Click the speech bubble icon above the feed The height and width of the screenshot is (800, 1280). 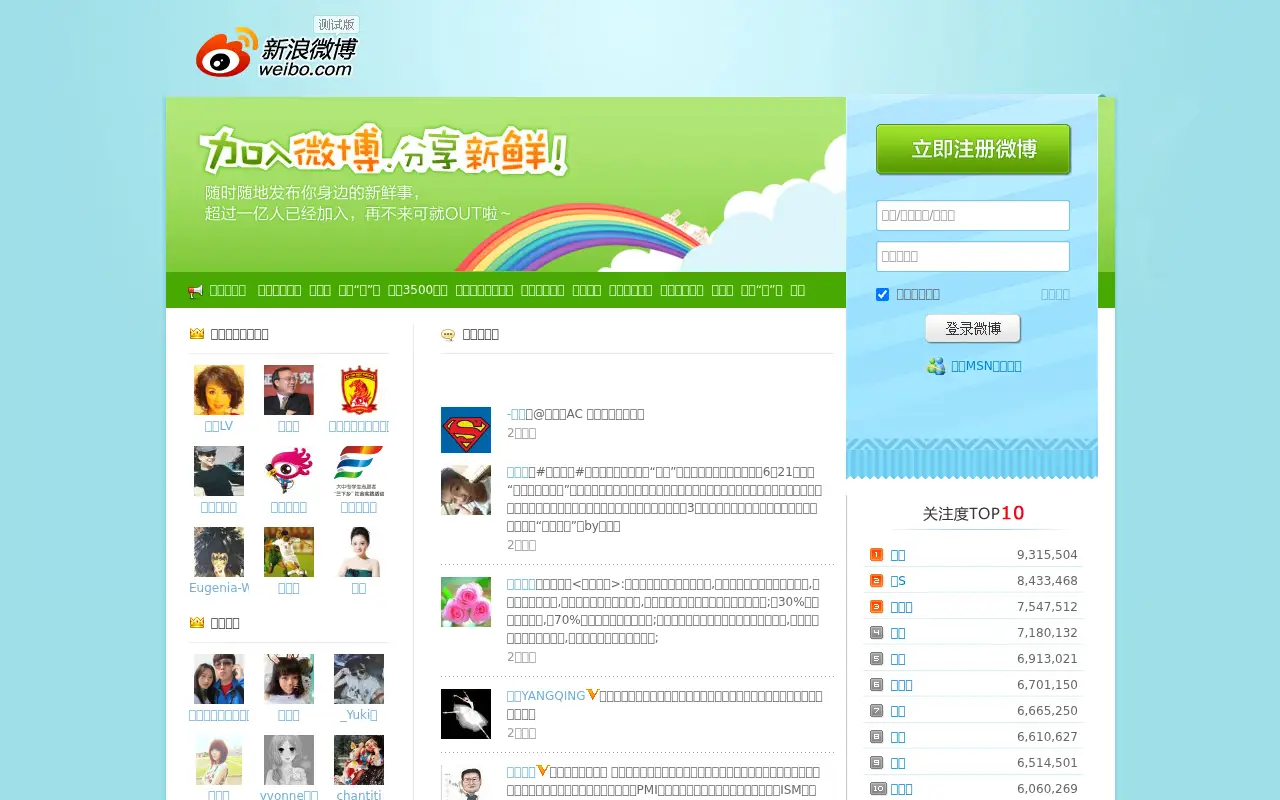pyautogui.click(x=448, y=335)
